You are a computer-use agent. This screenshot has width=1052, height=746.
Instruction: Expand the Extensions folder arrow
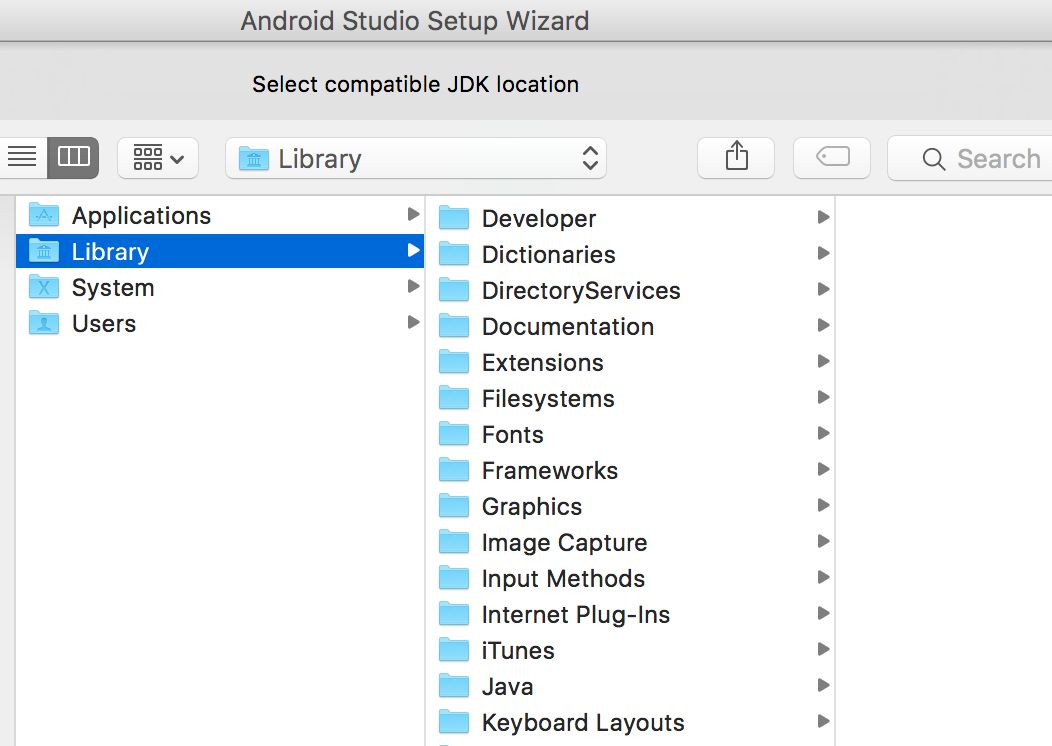(x=823, y=361)
